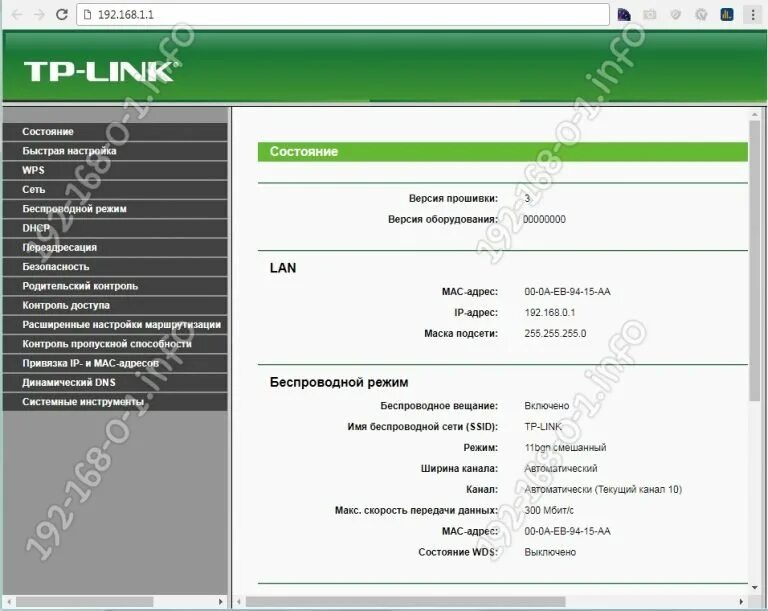Screen dimensions: 768x611
Task: Click the Состояние WDS label
Action: pyautogui.click(x=458, y=552)
